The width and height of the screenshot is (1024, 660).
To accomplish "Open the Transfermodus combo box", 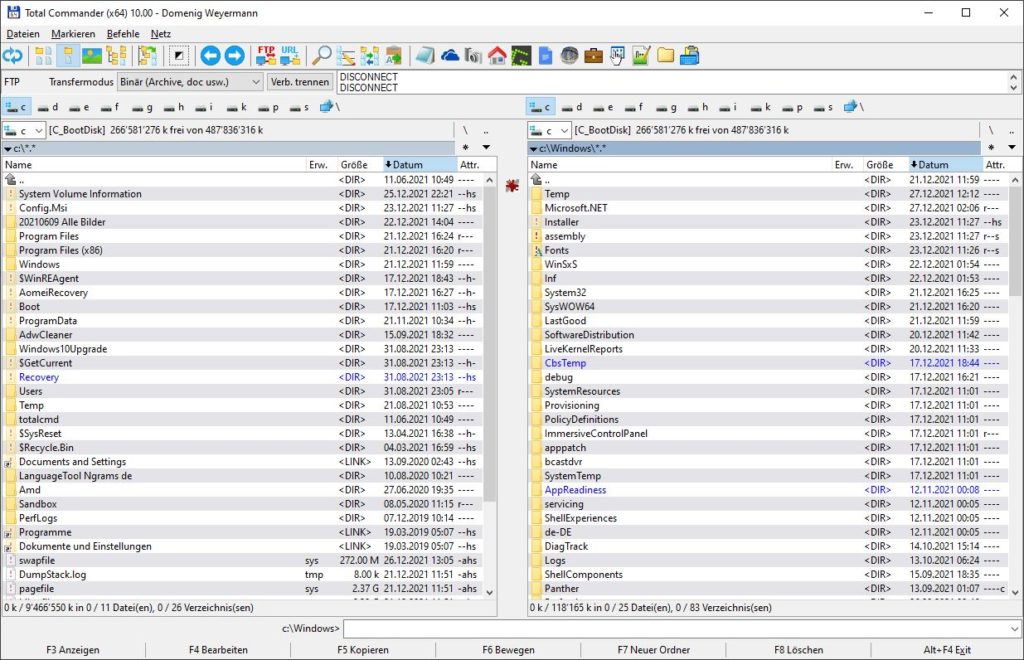I will click(x=190, y=82).
